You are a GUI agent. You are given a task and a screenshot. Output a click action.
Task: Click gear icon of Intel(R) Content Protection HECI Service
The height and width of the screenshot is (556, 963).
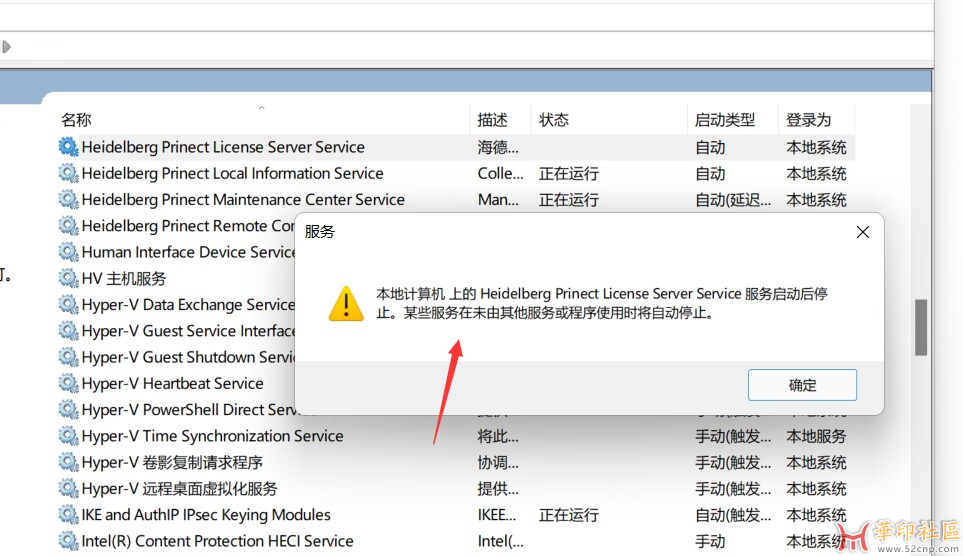pyautogui.click(x=68, y=541)
